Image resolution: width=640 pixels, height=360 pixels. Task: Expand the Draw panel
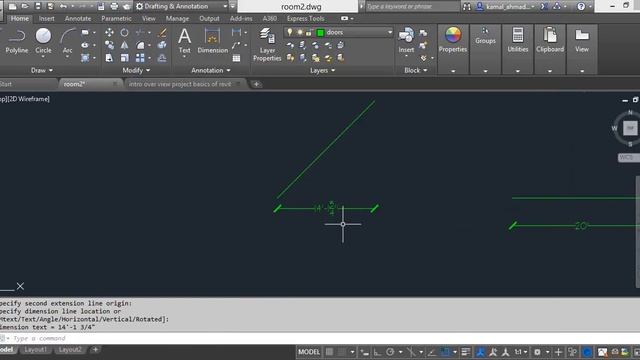[42, 70]
